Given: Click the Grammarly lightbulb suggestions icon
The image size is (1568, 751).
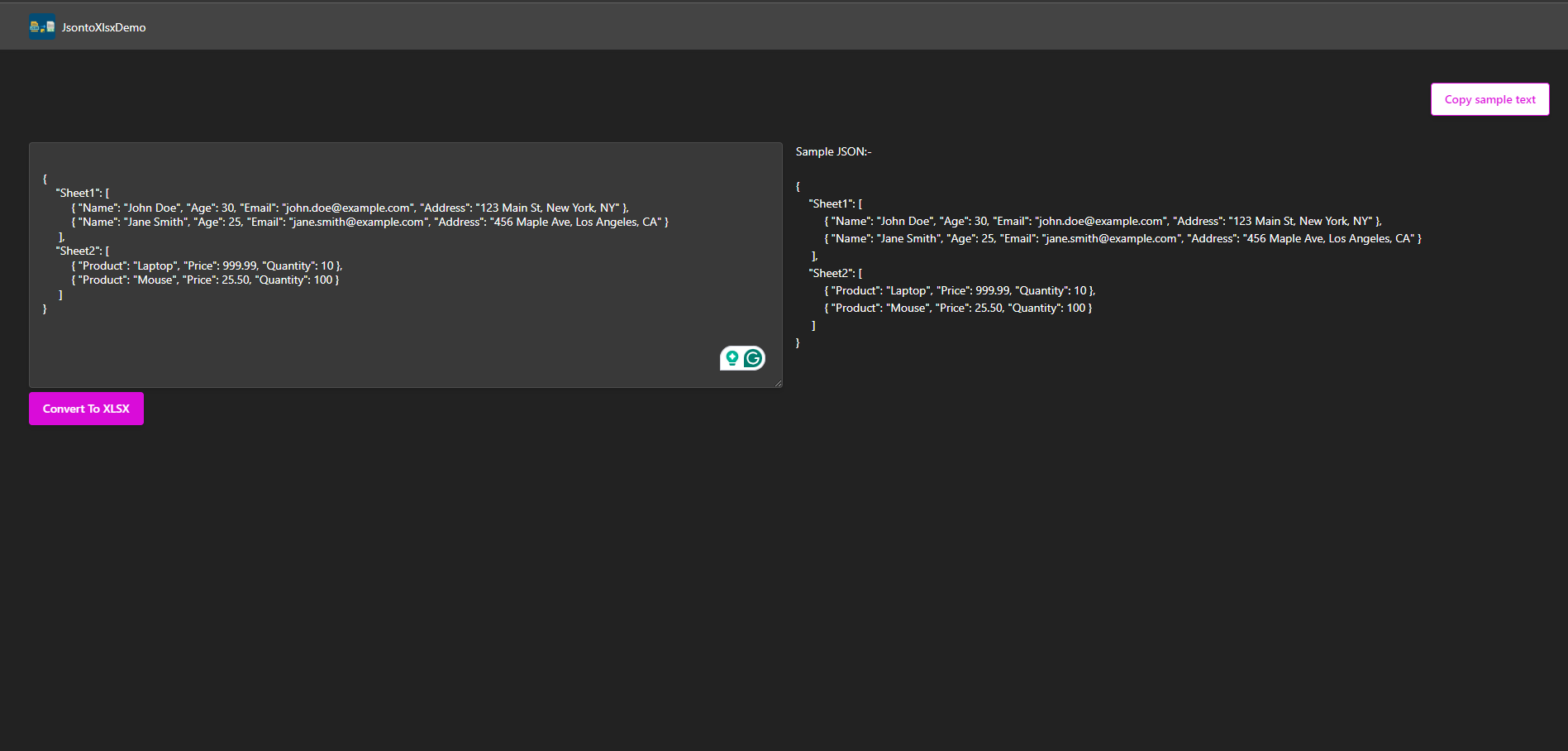Looking at the screenshot, I should click(x=732, y=358).
